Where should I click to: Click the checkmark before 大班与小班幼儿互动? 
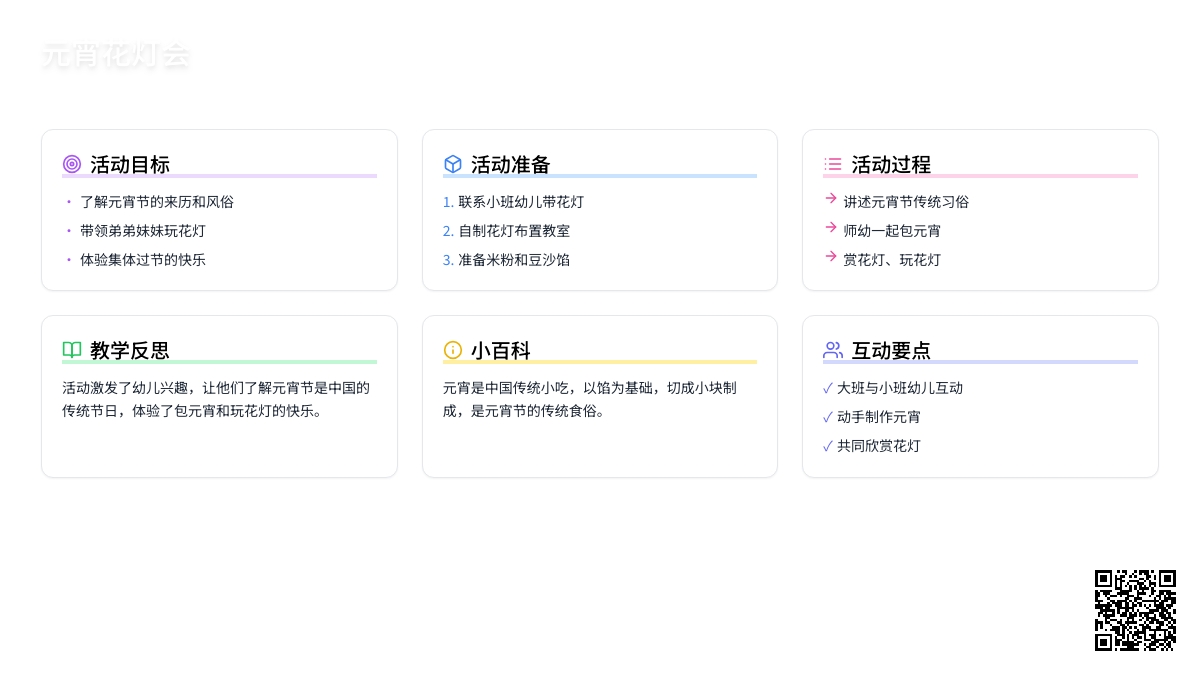click(x=828, y=388)
